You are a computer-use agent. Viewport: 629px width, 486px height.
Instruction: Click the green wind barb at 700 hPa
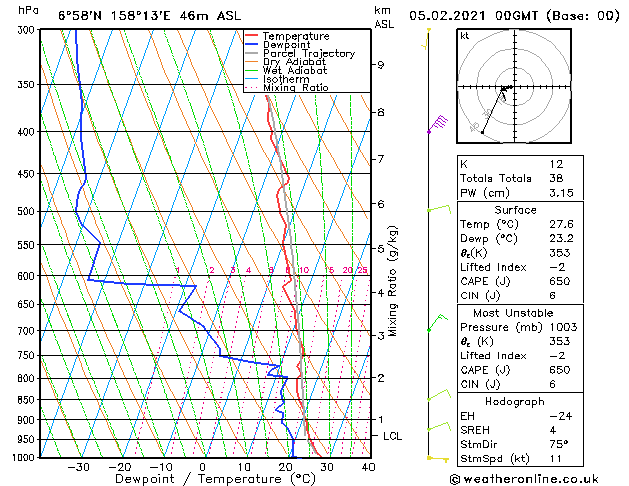coord(437,323)
